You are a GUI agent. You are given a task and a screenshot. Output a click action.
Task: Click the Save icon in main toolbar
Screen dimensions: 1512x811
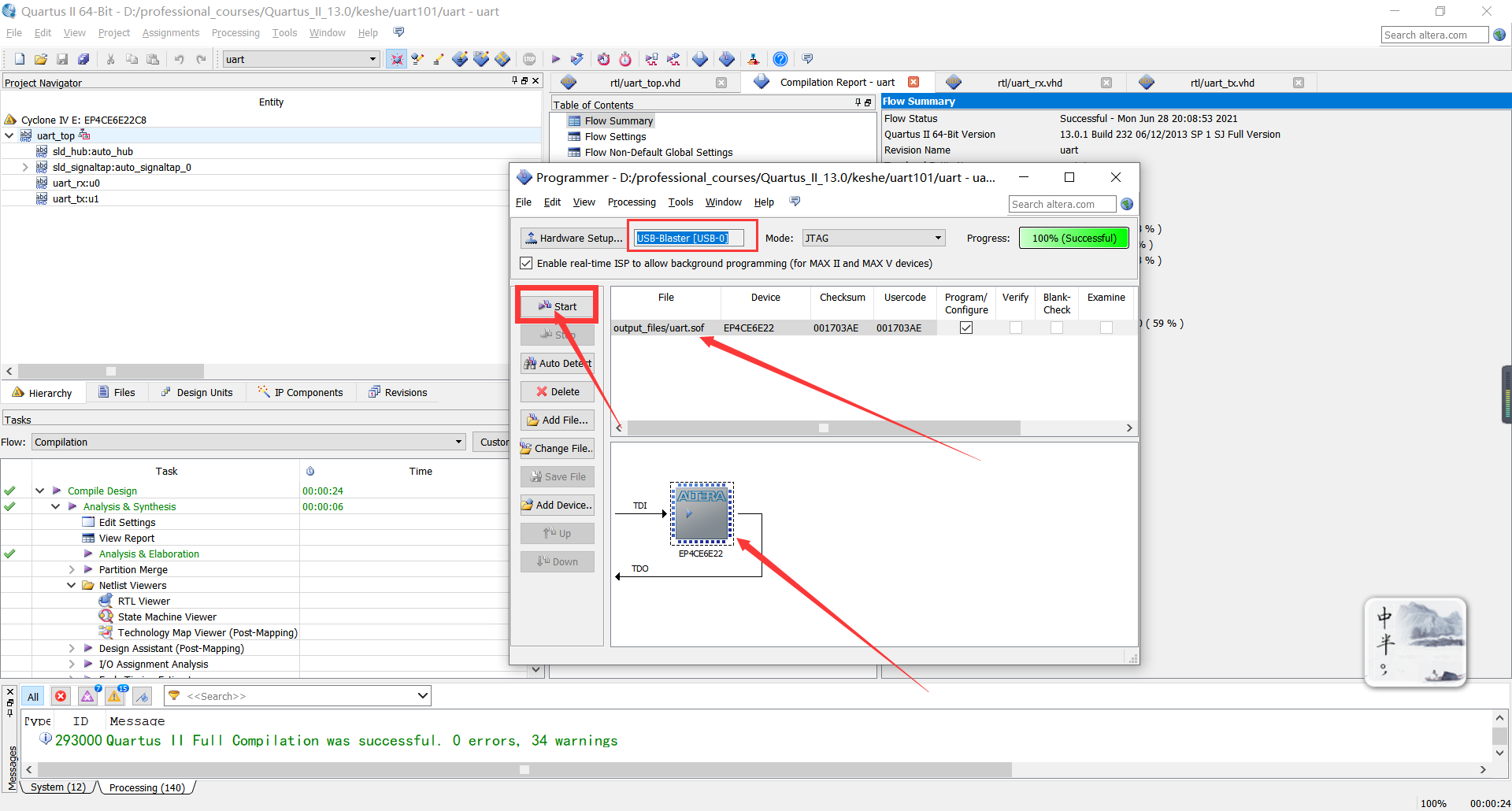pos(62,59)
